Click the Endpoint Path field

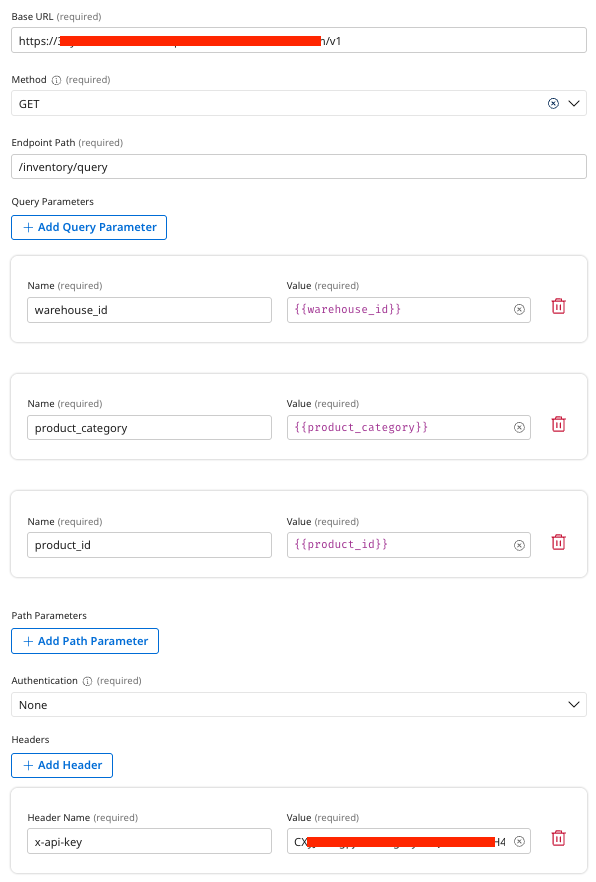pos(298,166)
